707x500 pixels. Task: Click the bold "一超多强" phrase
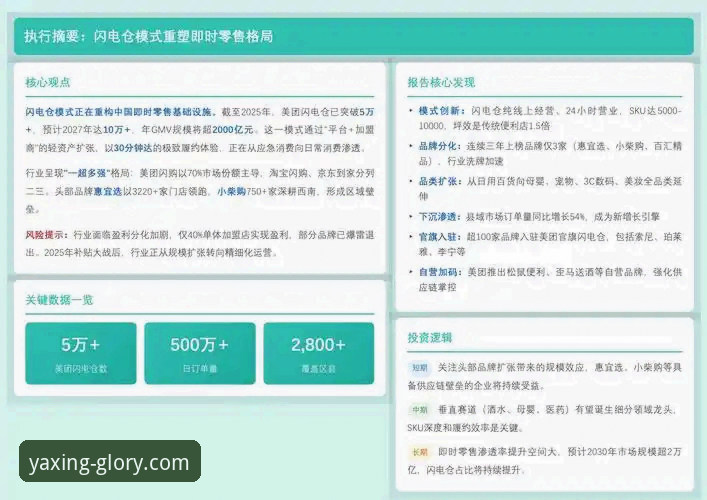(87, 173)
